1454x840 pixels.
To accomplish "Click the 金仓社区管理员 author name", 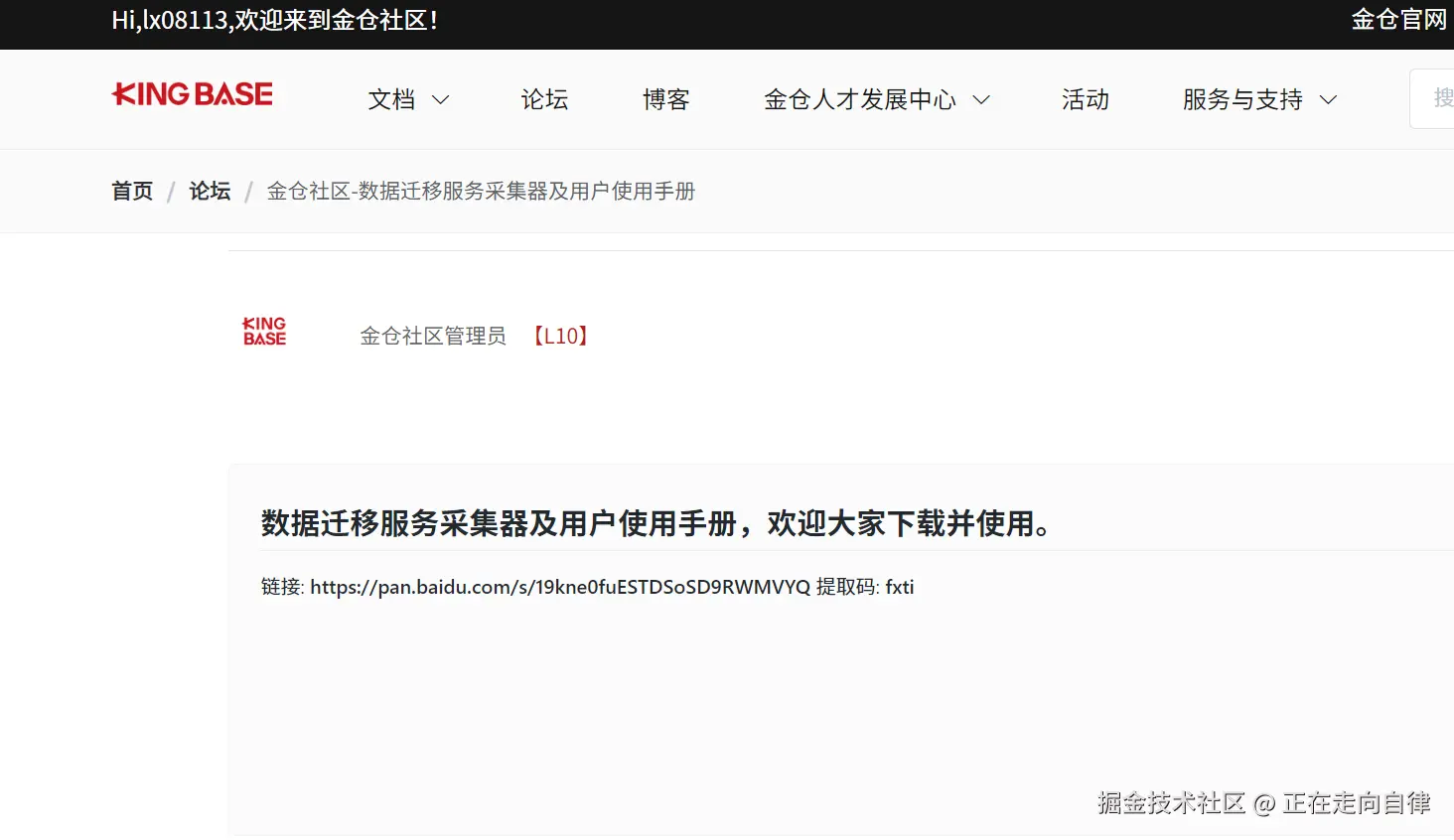I will click(x=433, y=336).
